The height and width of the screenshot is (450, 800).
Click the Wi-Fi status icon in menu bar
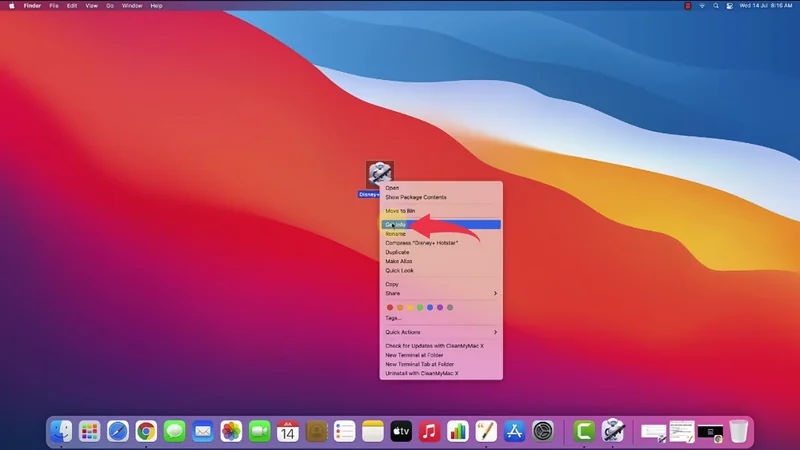click(703, 6)
